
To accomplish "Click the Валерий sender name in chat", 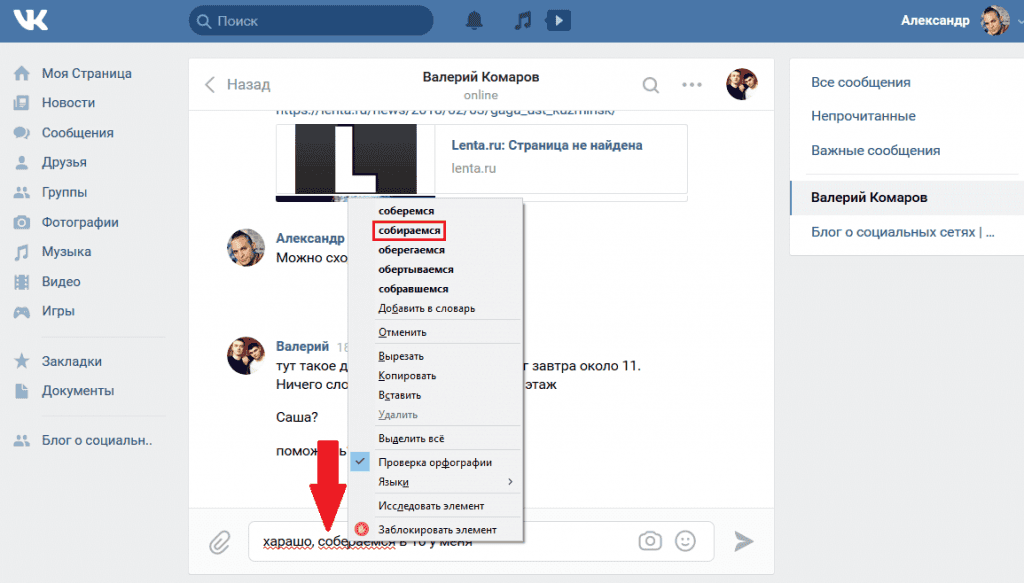I will (x=302, y=346).
